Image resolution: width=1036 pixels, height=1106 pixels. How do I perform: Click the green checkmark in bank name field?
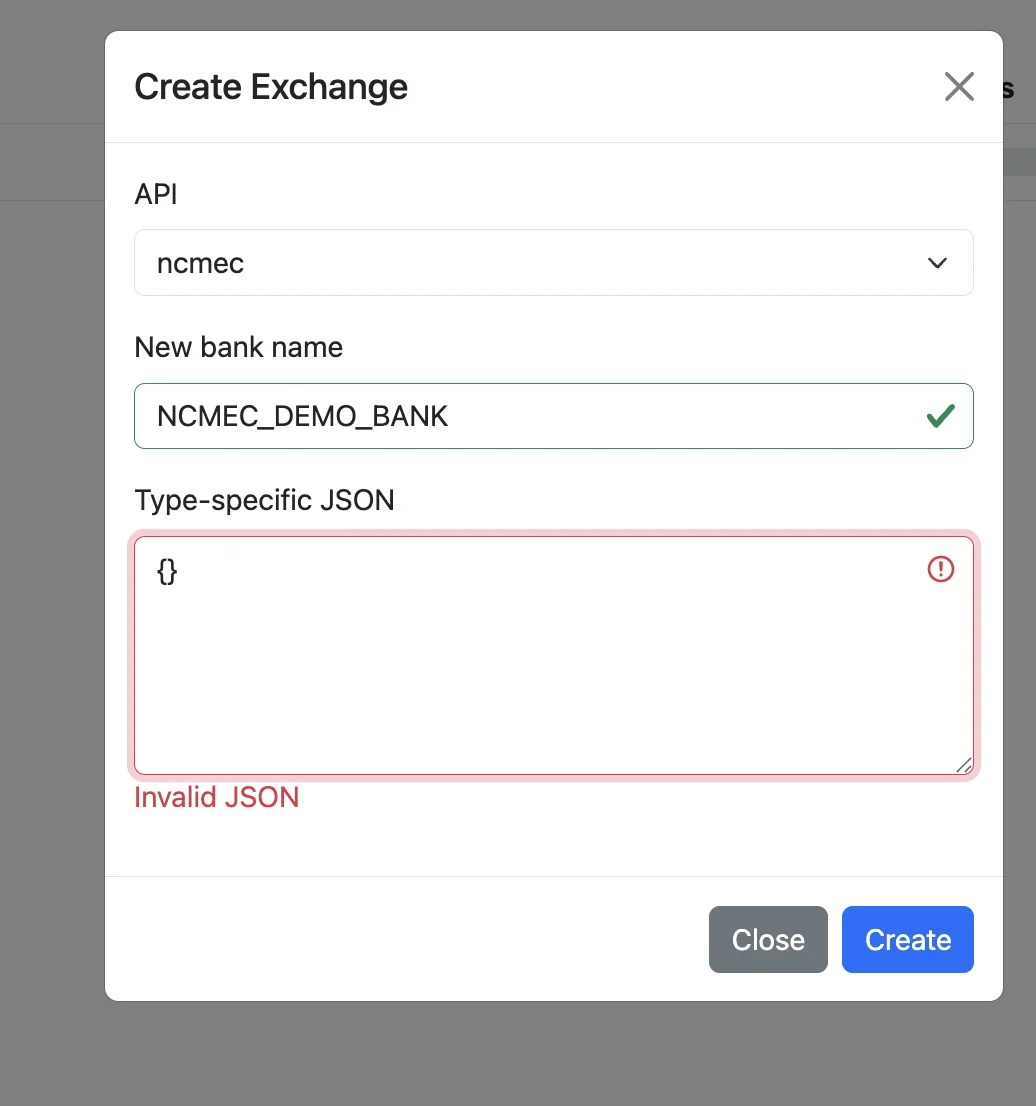click(x=941, y=416)
